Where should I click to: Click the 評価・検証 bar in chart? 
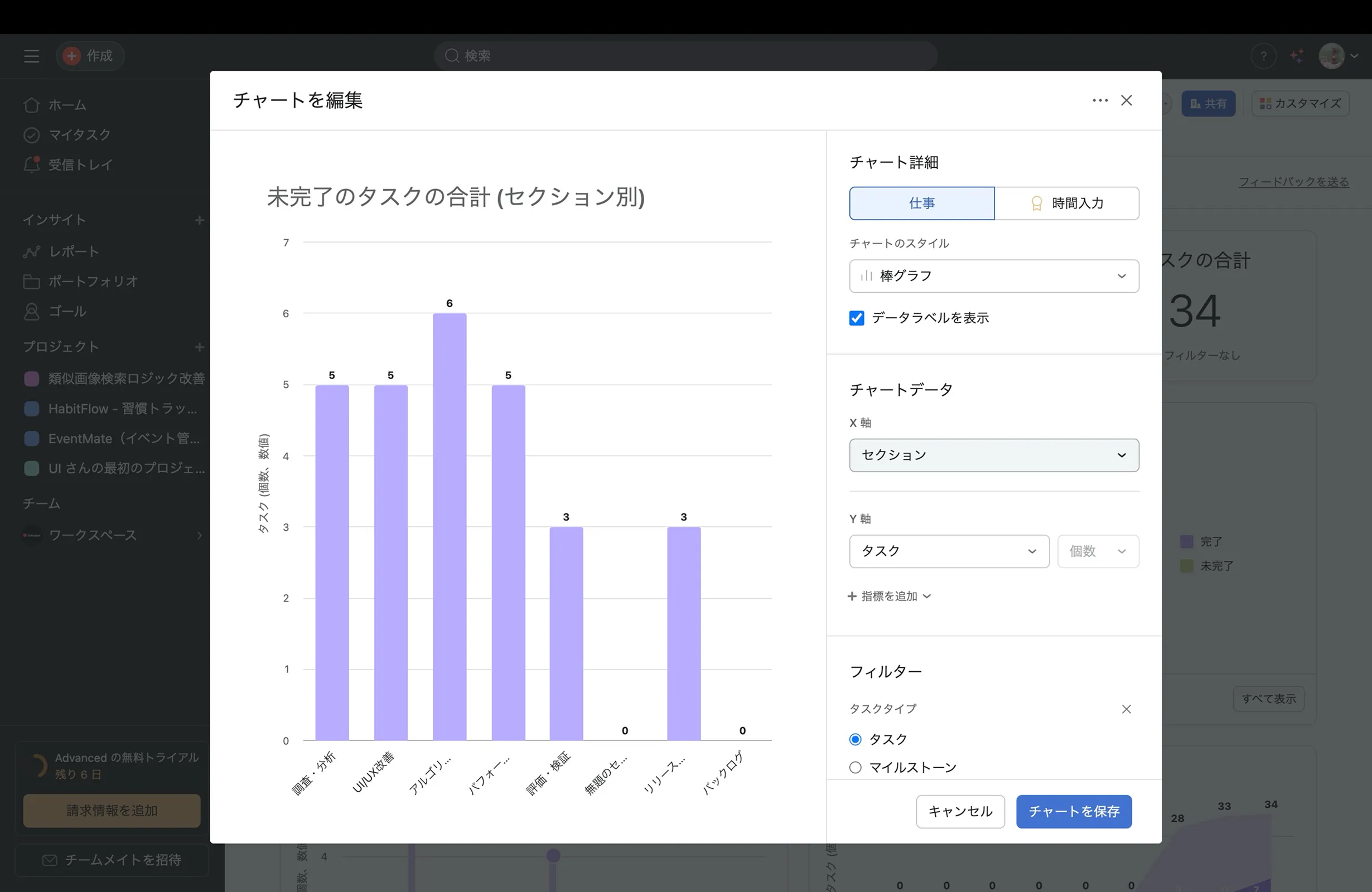click(566, 633)
